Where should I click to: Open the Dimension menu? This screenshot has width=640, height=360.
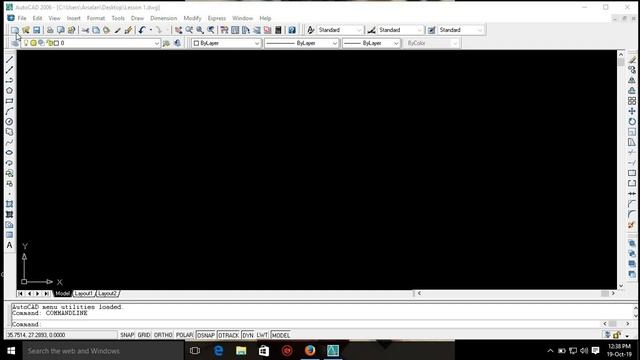point(164,18)
